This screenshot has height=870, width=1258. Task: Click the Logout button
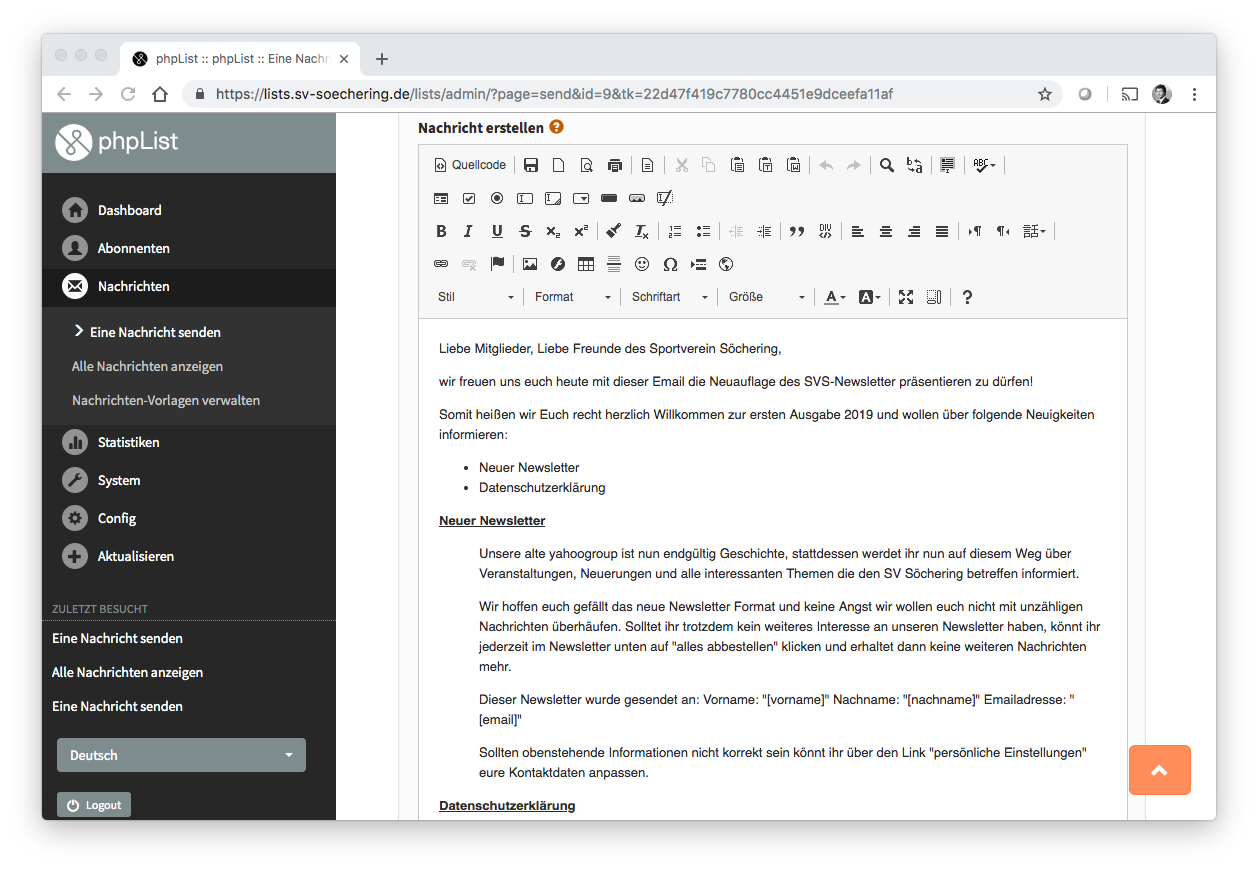point(94,805)
